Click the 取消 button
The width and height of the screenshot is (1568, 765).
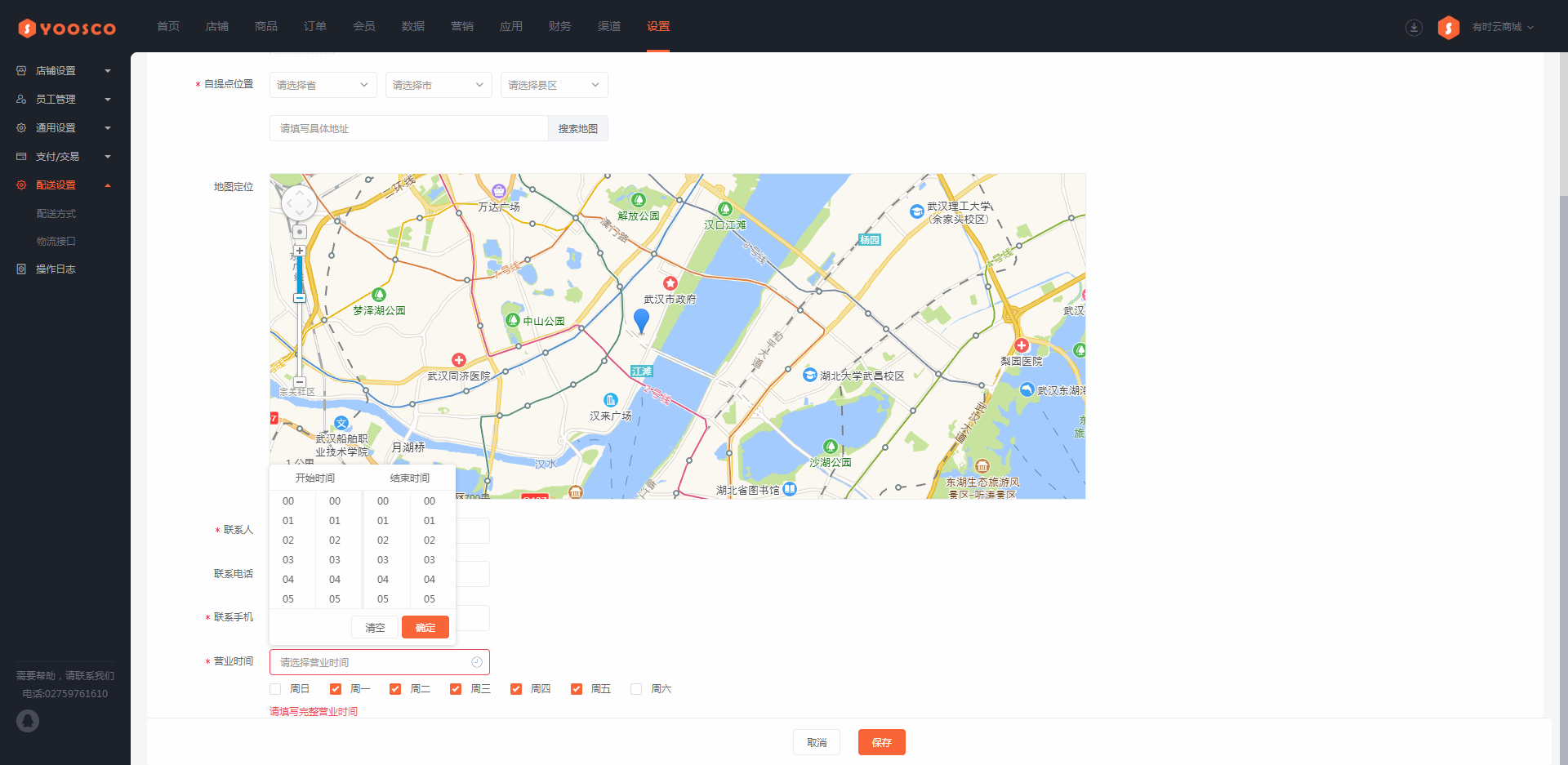[817, 742]
